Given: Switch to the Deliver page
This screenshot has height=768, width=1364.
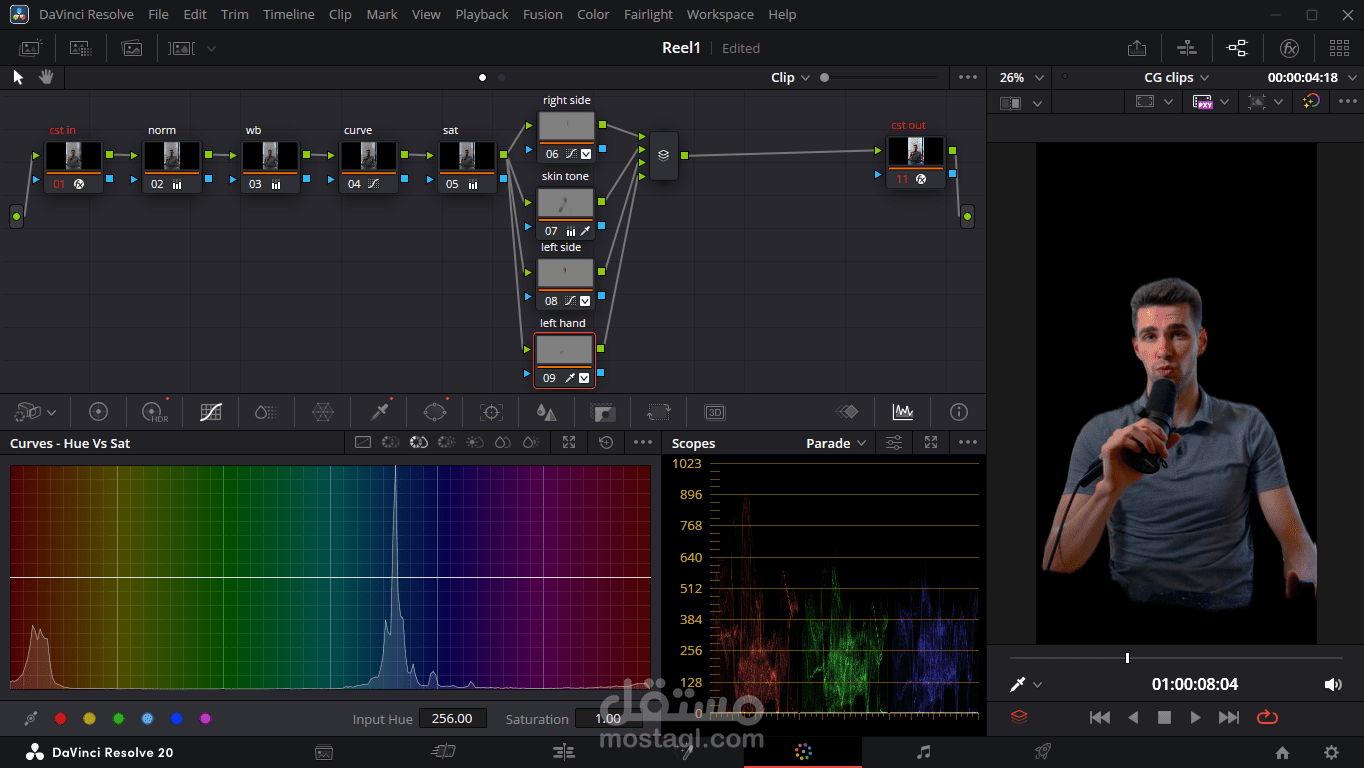Looking at the screenshot, I should [1043, 752].
